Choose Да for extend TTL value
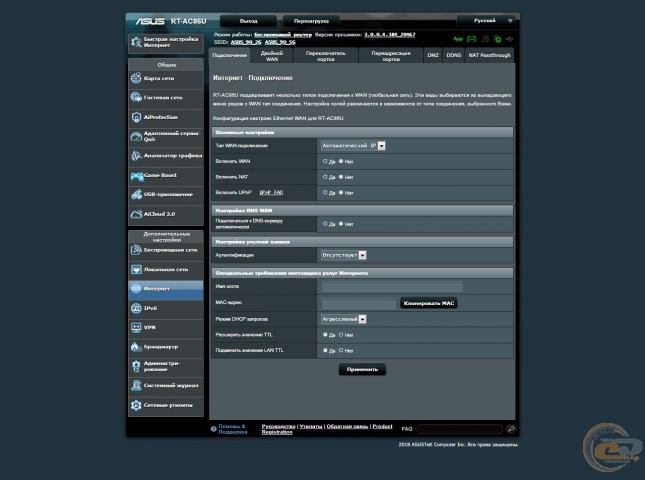645x480 pixels. pos(325,335)
